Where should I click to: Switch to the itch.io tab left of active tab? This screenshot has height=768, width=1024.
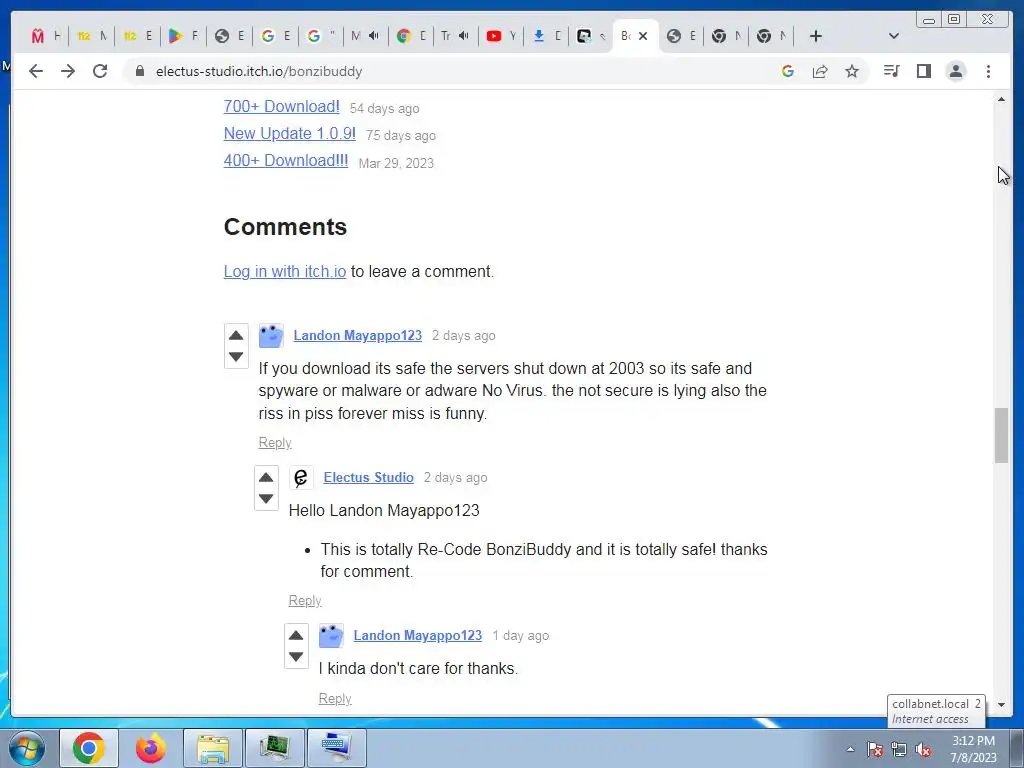click(x=591, y=36)
